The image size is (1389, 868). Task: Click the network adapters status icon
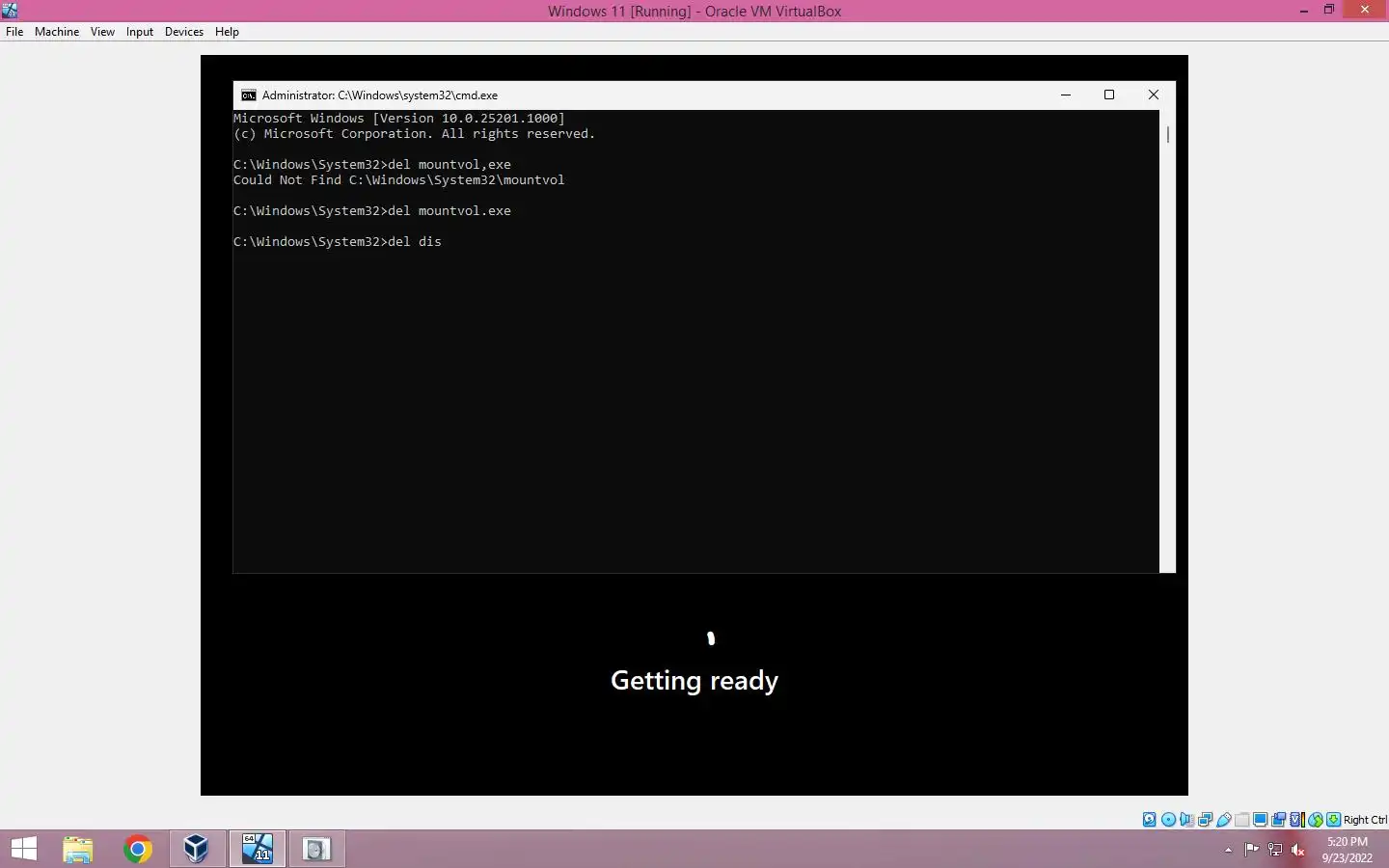(1205, 820)
